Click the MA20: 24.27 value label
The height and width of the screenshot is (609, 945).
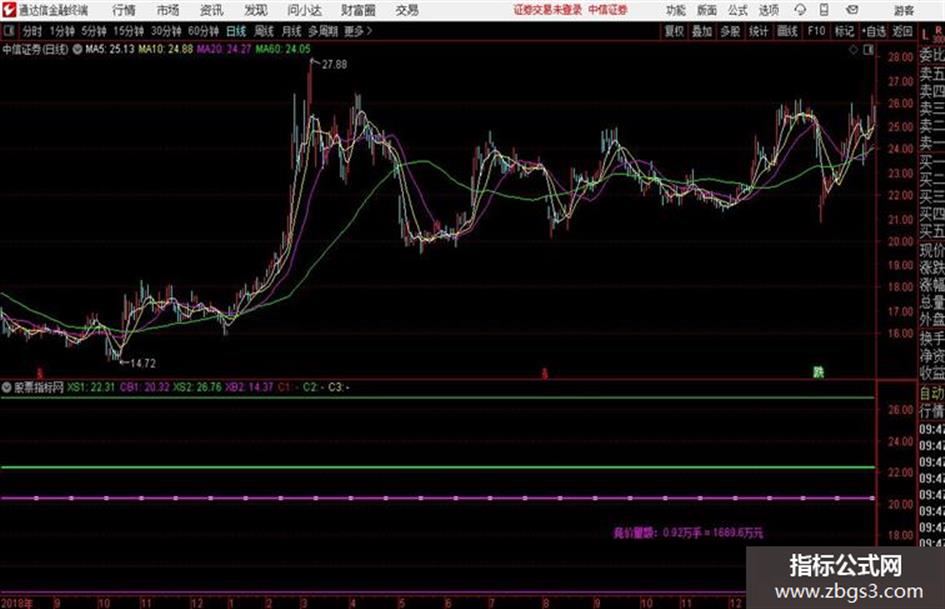pyautogui.click(x=224, y=49)
